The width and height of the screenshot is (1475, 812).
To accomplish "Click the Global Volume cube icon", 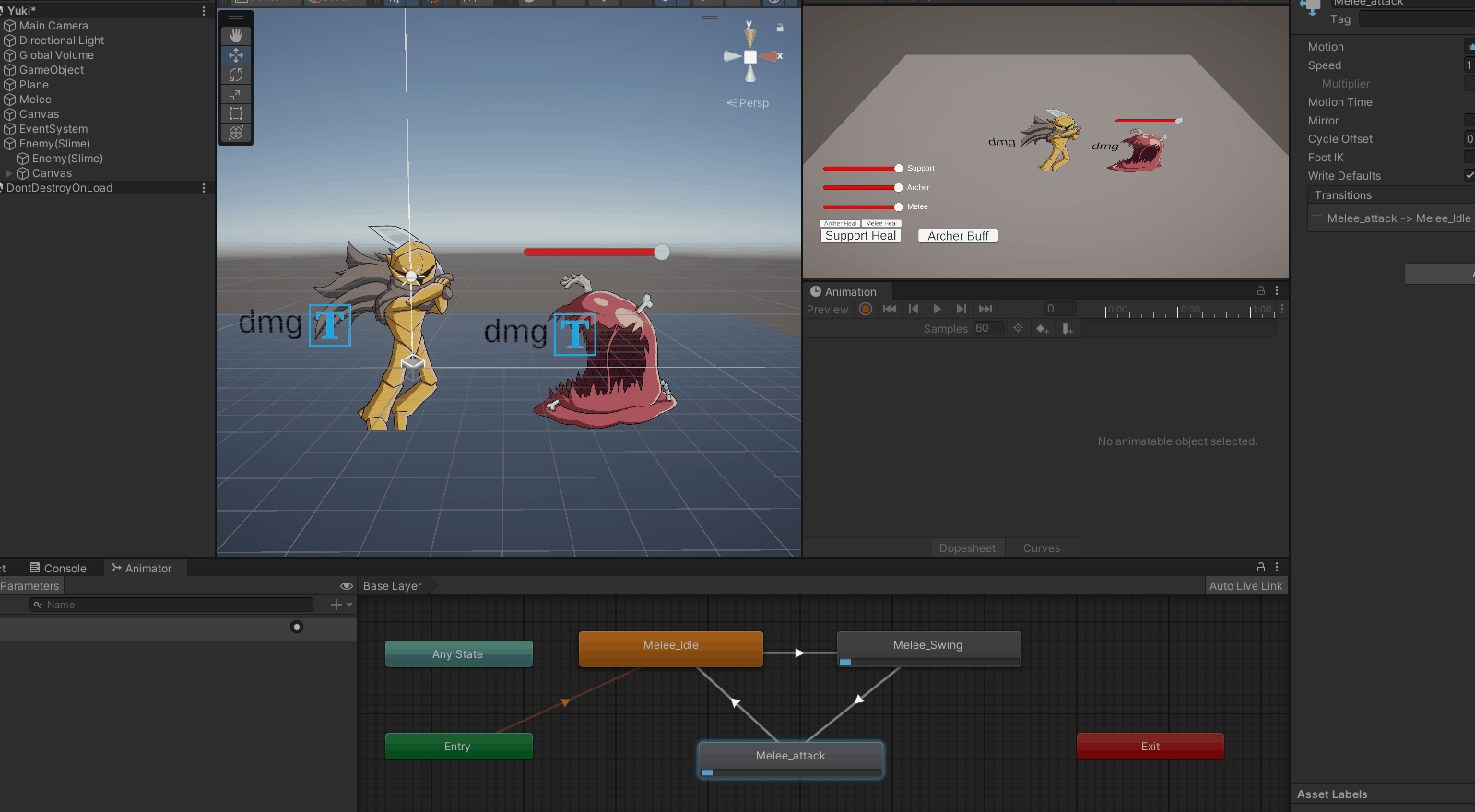I will [x=10, y=55].
